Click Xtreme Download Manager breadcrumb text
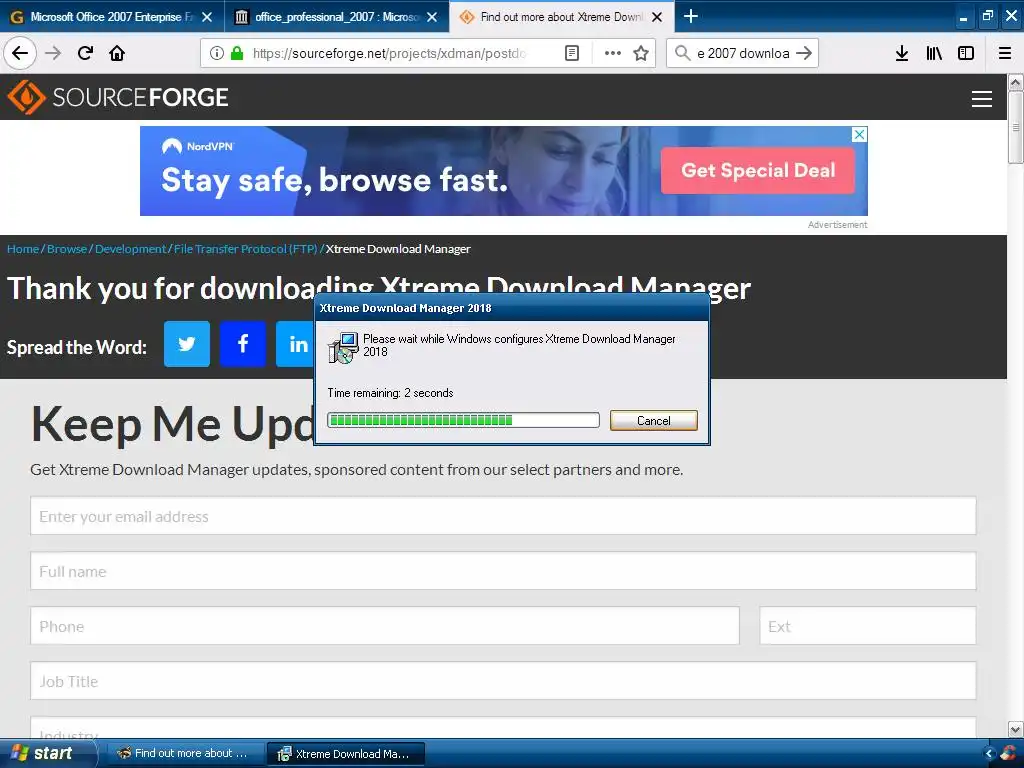1024x768 pixels. [x=398, y=249]
